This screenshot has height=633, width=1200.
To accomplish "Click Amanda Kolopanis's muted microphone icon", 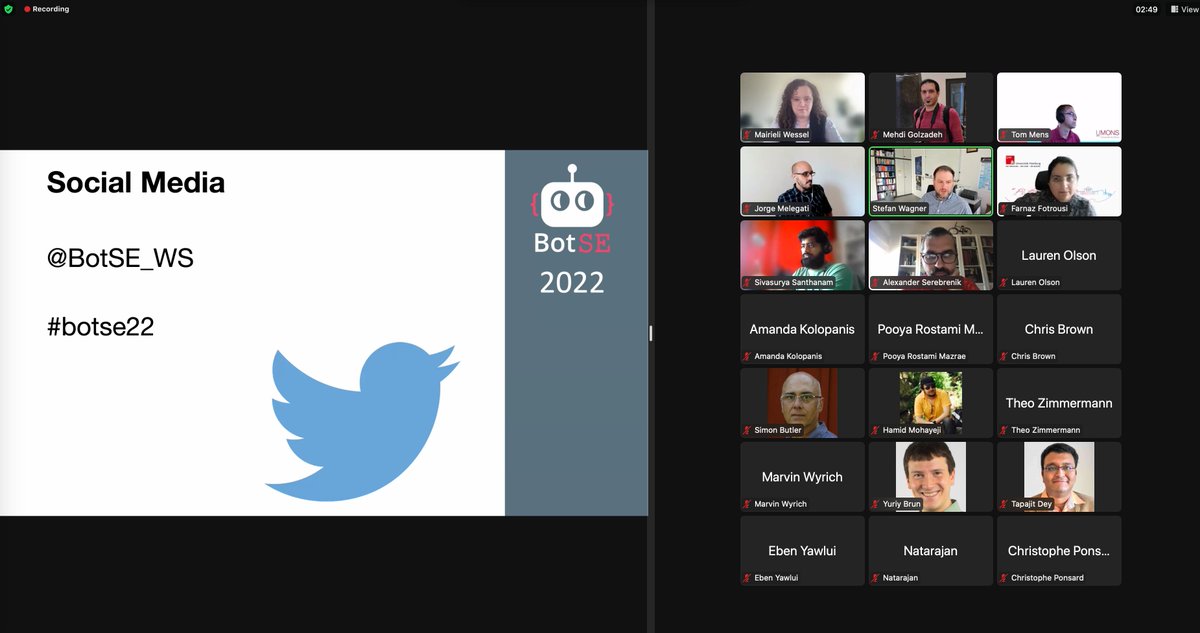I will (x=746, y=357).
